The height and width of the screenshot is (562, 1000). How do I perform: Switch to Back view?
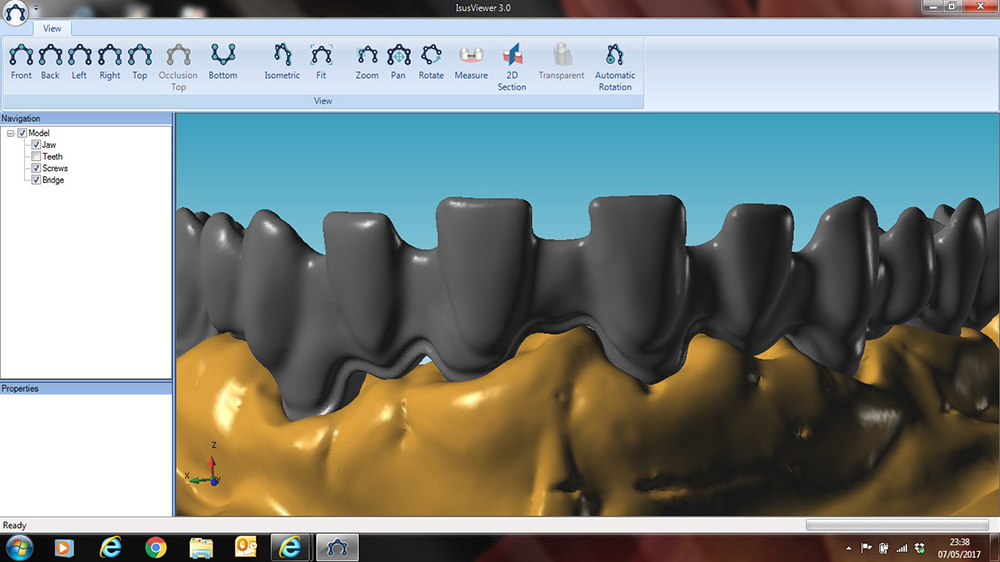tap(50, 61)
